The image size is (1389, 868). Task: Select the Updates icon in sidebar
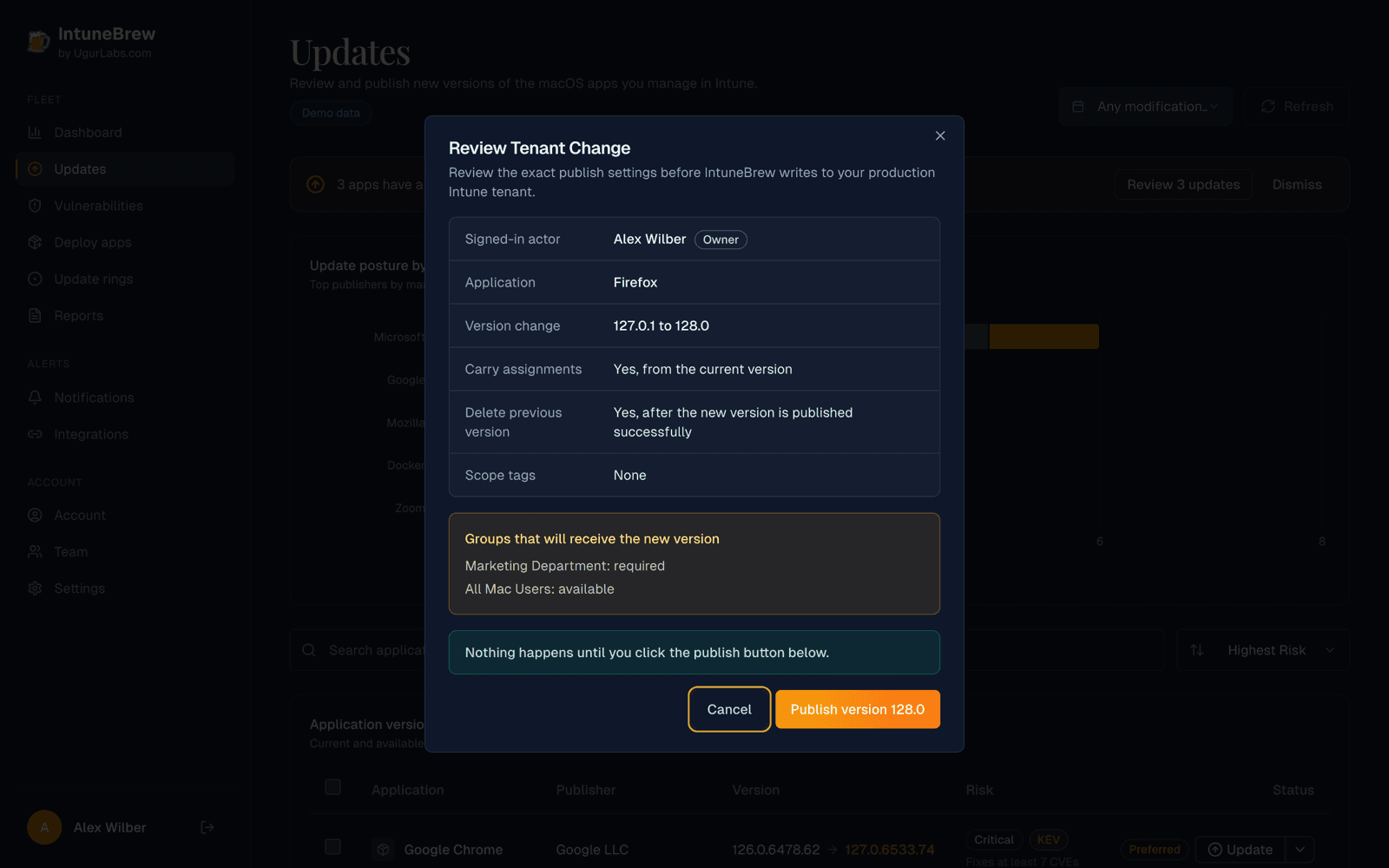click(x=35, y=169)
